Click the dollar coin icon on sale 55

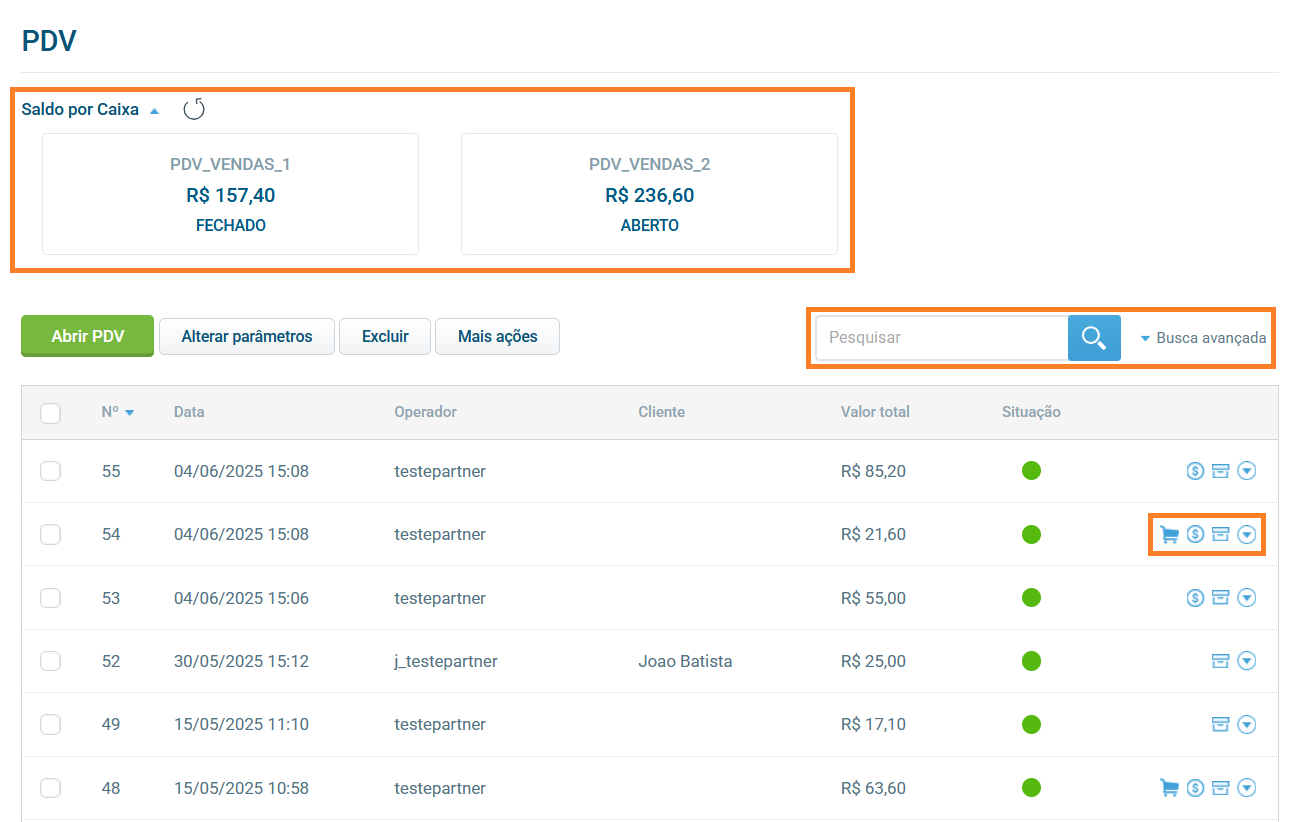click(x=1195, y=471)
